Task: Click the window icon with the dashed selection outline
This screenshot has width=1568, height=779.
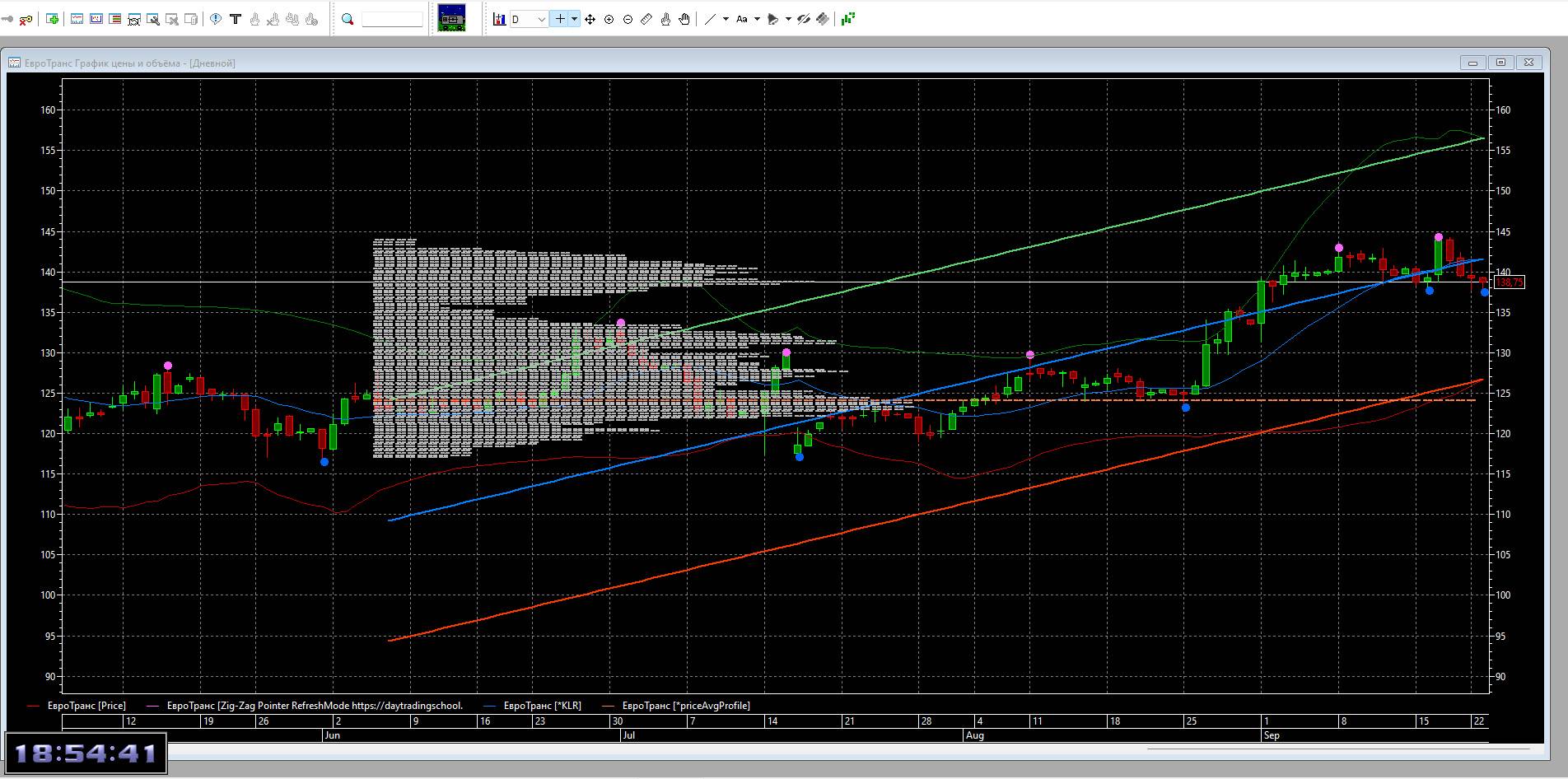Action: (134, 19)
